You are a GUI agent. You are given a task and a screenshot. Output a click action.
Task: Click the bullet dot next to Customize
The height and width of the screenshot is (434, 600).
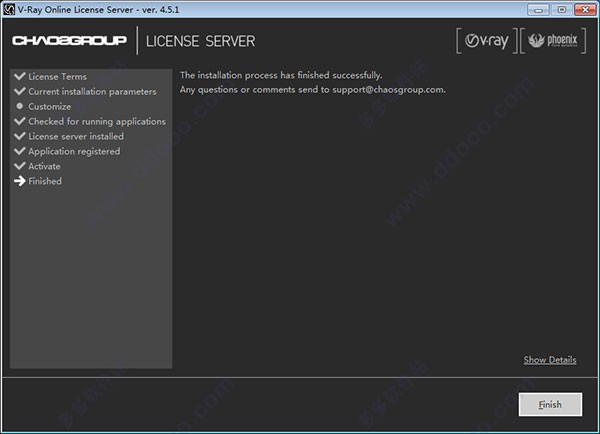pos(19,106)
